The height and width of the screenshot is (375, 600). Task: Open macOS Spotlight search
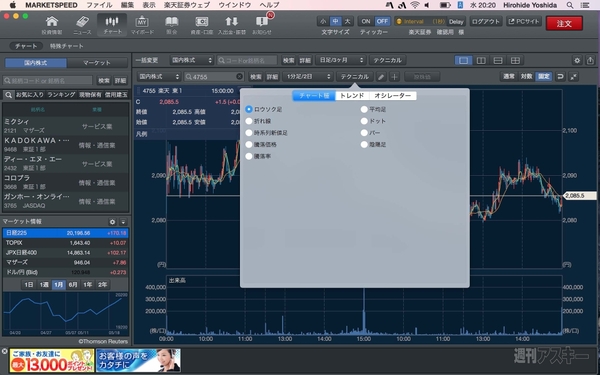coord(570,5)
